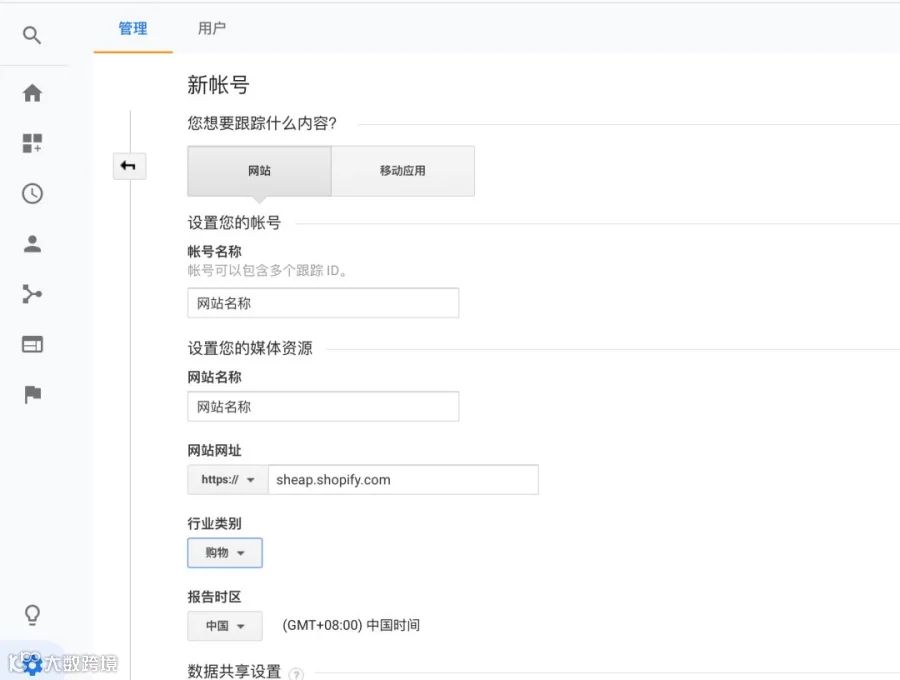This screenshot has height=680, width=900.
Task: Open the 中国 time zone country dropdown
Action: [x=225, y=625]
